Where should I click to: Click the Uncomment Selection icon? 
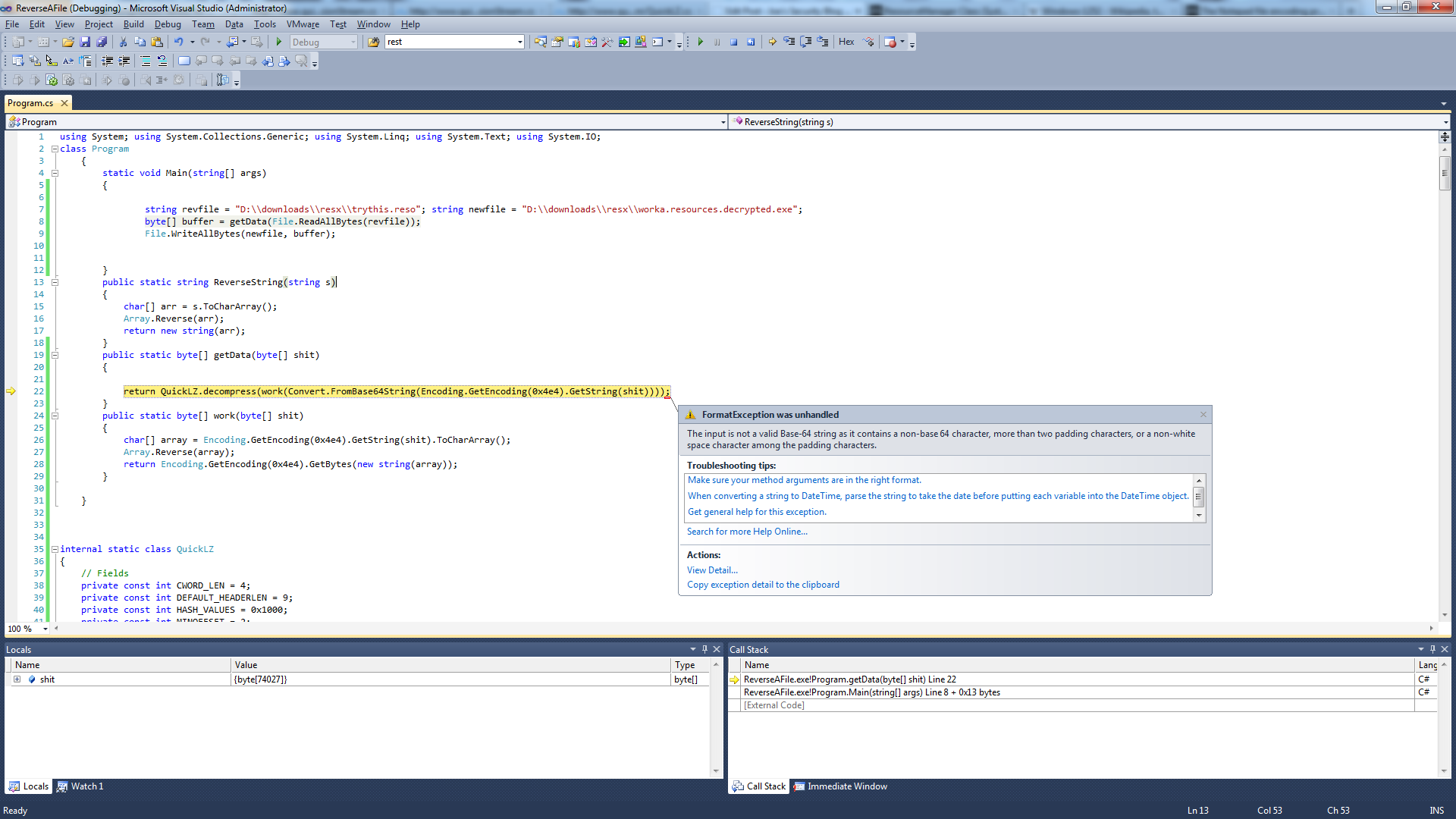pyautogui.click(x=162, y=61)
